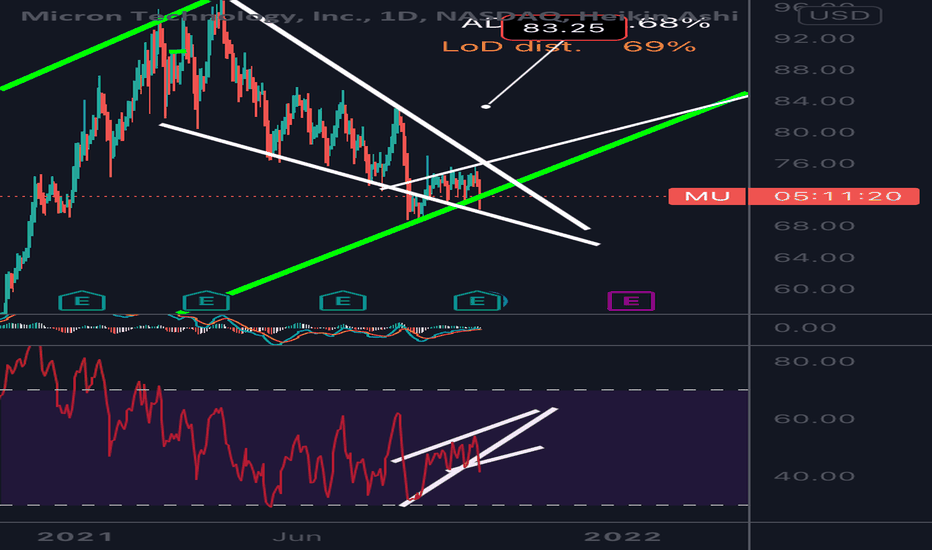Click the RSI 60.00 scale label
This screenshot has width=932, height=550.
814,419
